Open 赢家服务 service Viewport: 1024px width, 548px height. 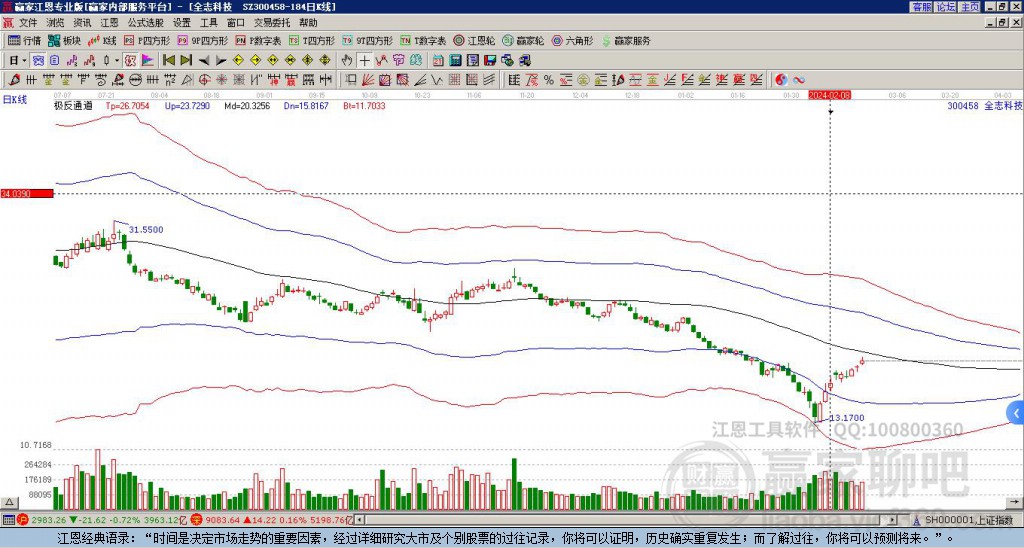click(626, 40)
